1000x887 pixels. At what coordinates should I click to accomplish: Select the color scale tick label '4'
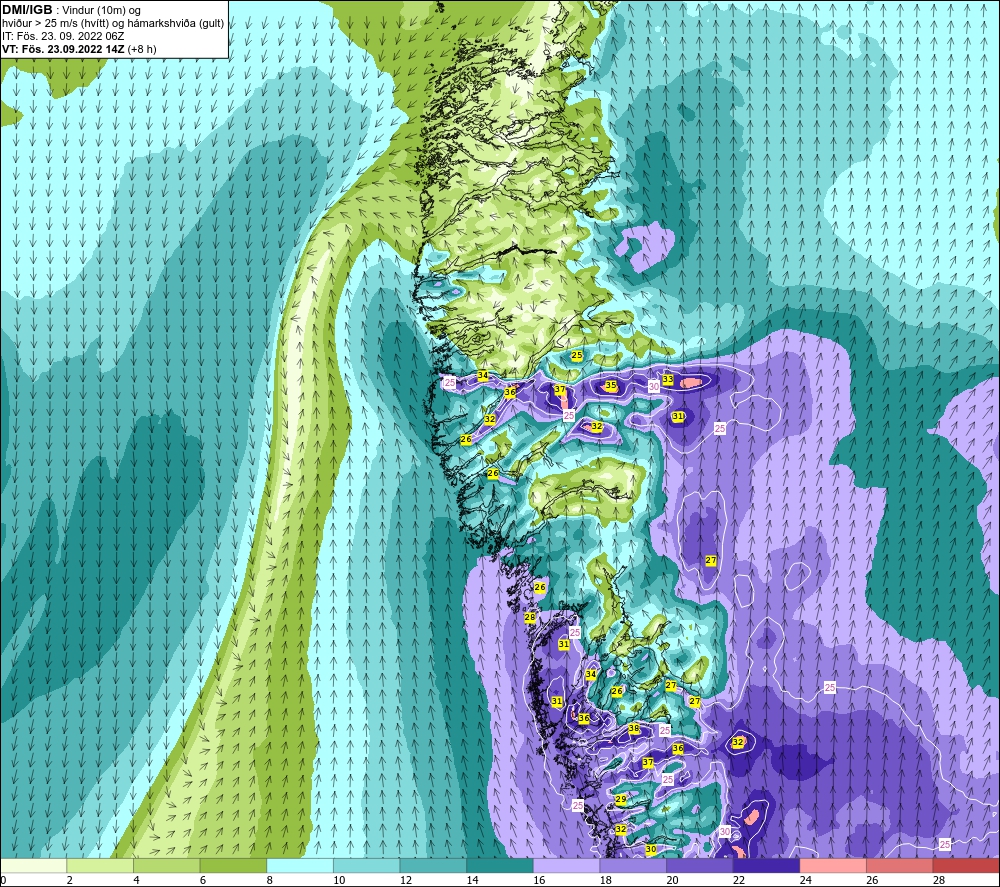point(136,880)
